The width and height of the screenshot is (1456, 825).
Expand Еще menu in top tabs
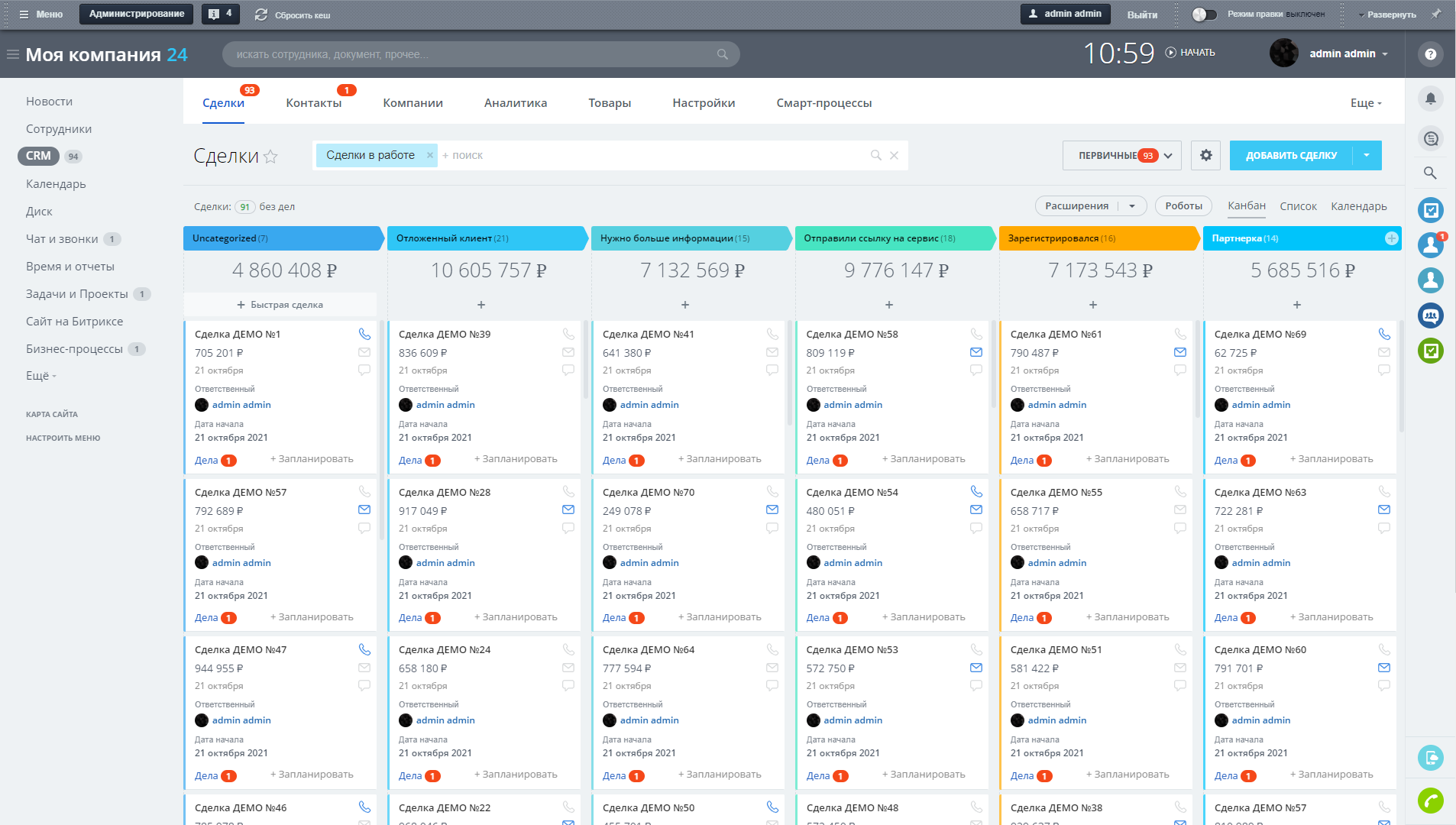[x=1366, y=103]
